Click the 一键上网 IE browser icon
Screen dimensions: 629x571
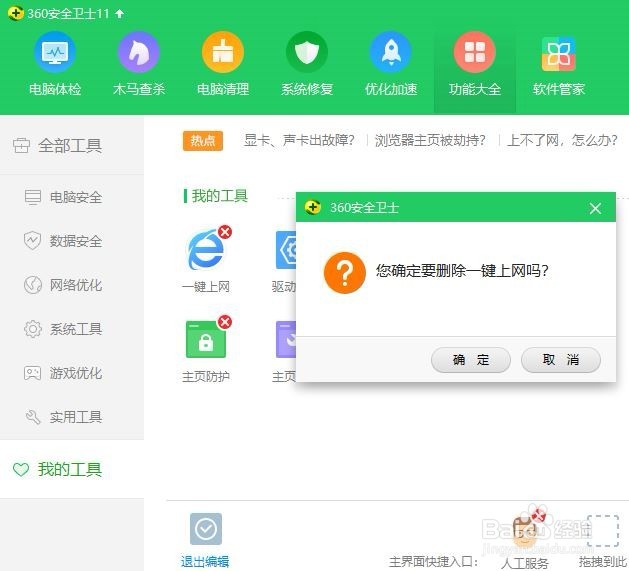tap(205, 252)
